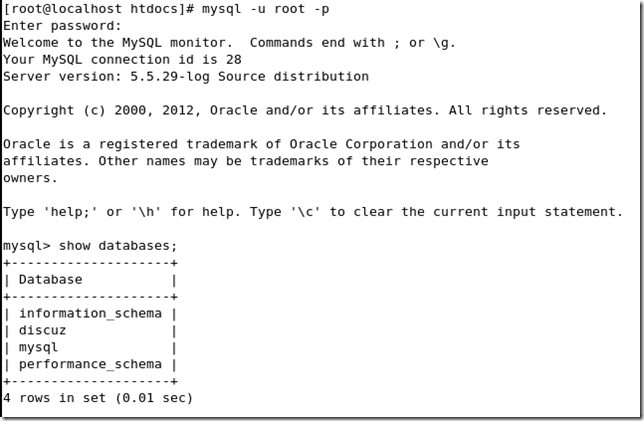The image size is (644, 421).
Task: Click the 'mysql -u root -p' command text
Action: tap(265, 9)
